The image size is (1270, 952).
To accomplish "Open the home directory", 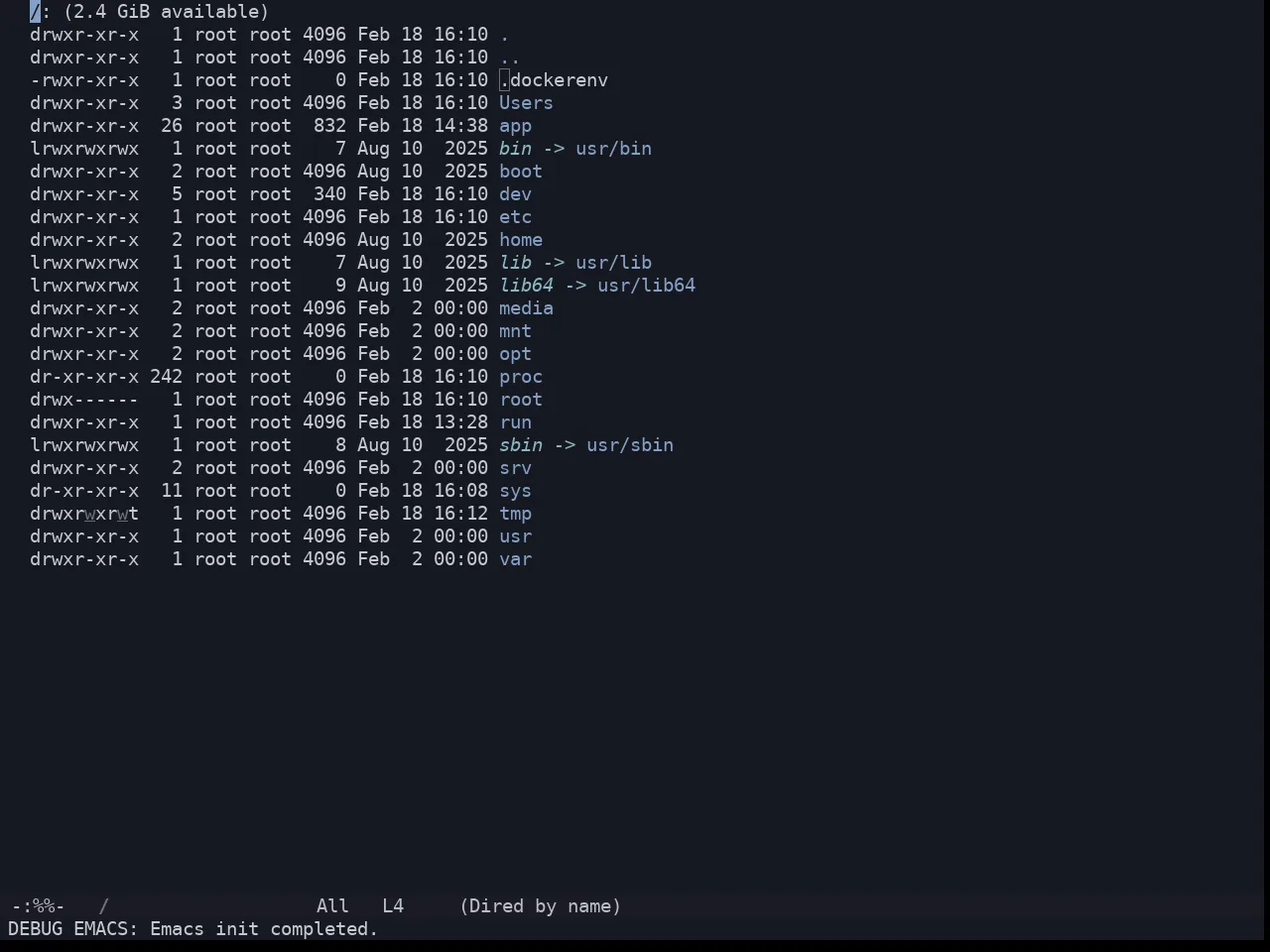I will click(x=521, y=240).
